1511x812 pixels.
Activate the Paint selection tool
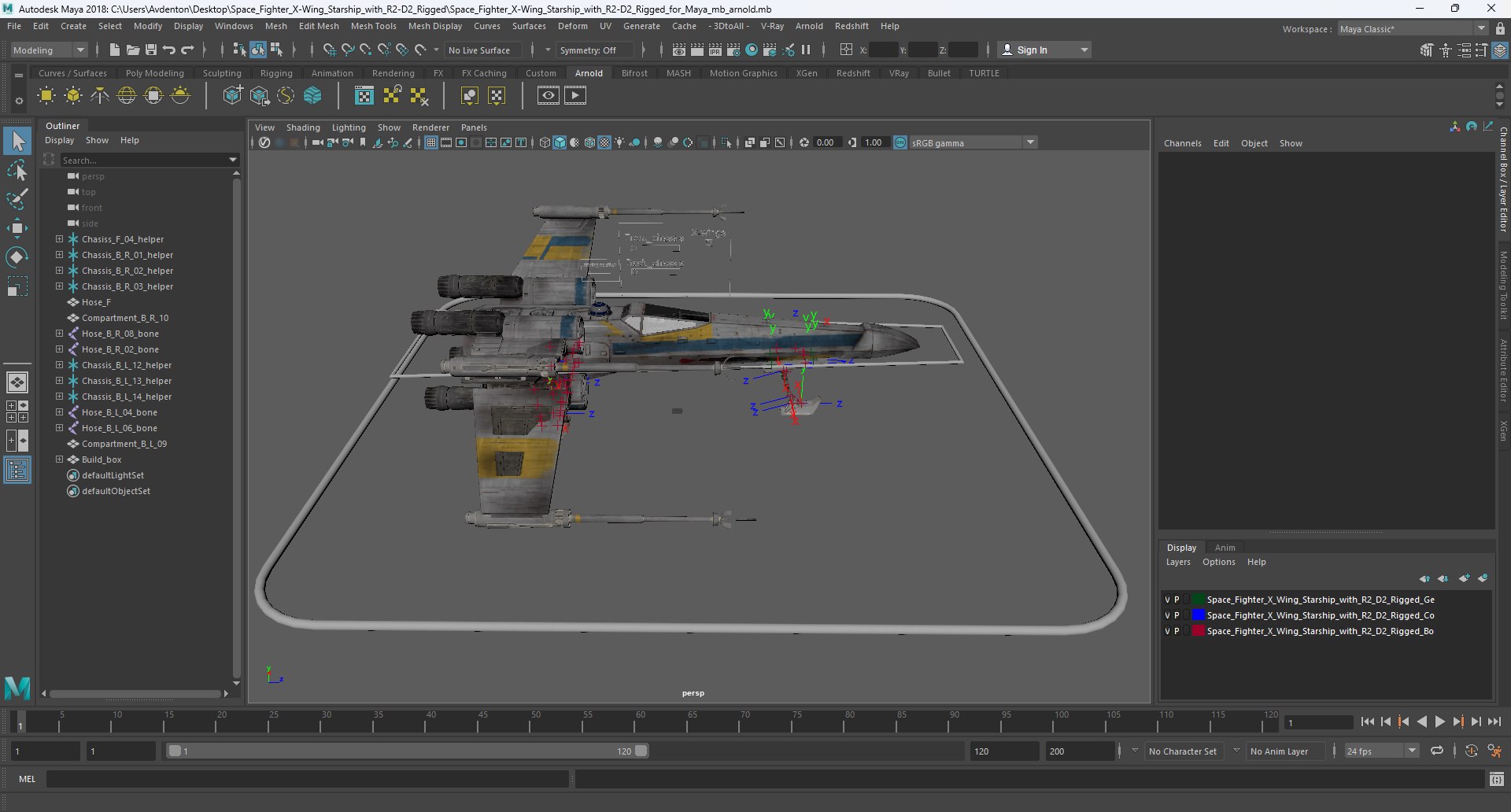pyautogui.click(x=17, y=198)
